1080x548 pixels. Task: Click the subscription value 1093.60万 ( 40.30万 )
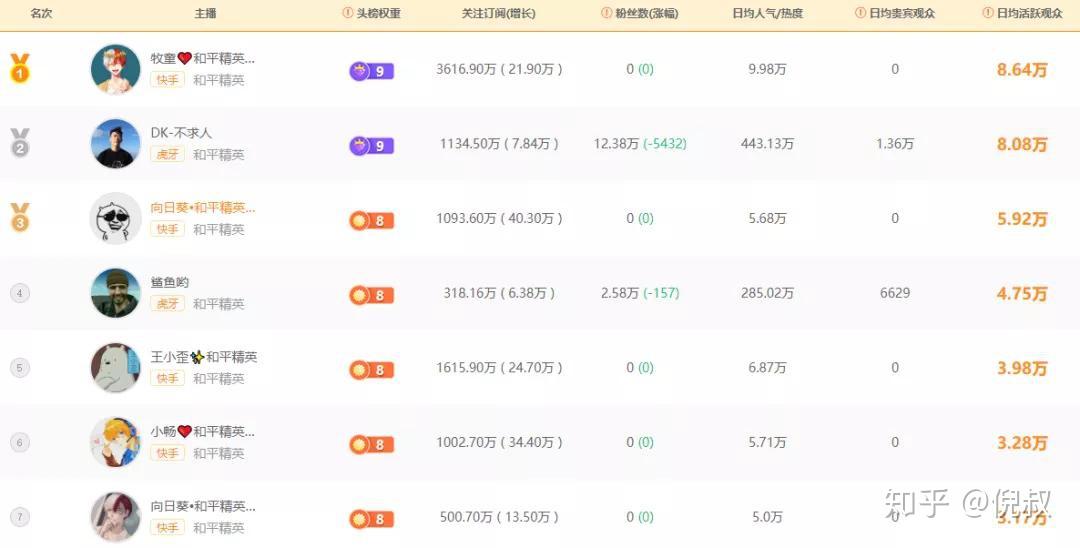[499, 218]
